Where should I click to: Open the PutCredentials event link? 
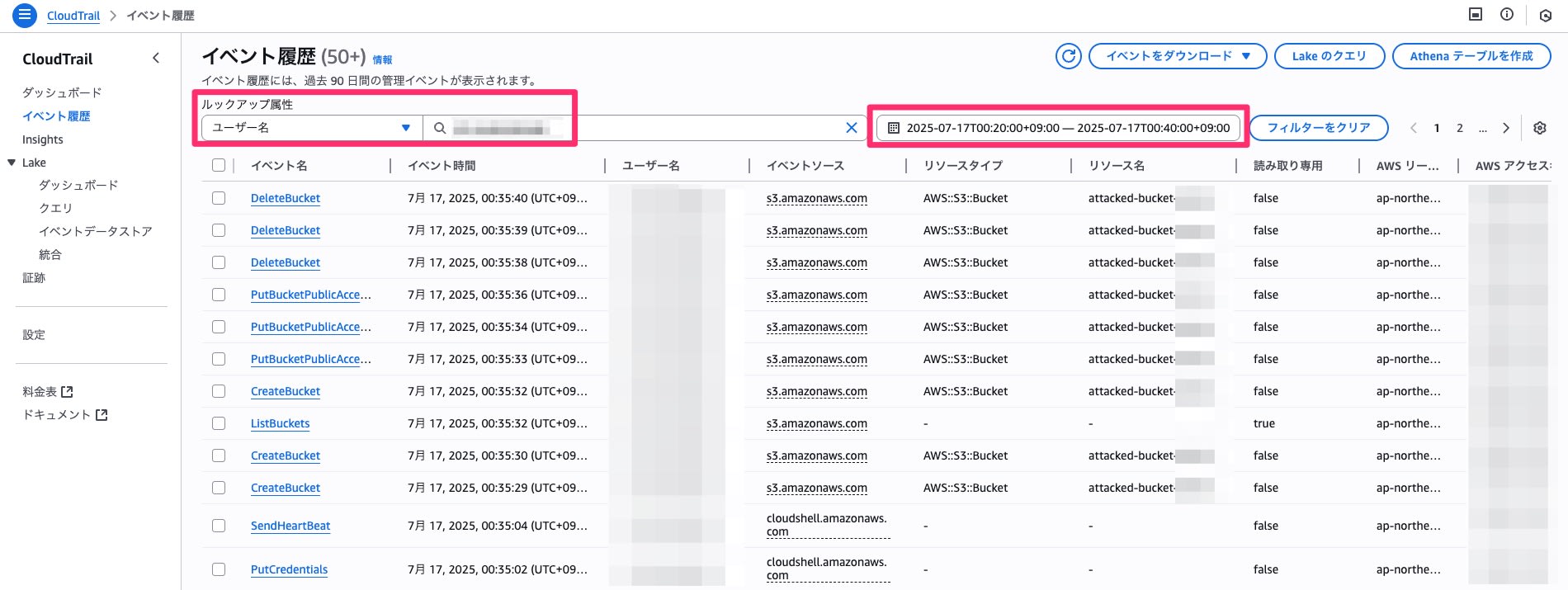pos(289,569)
